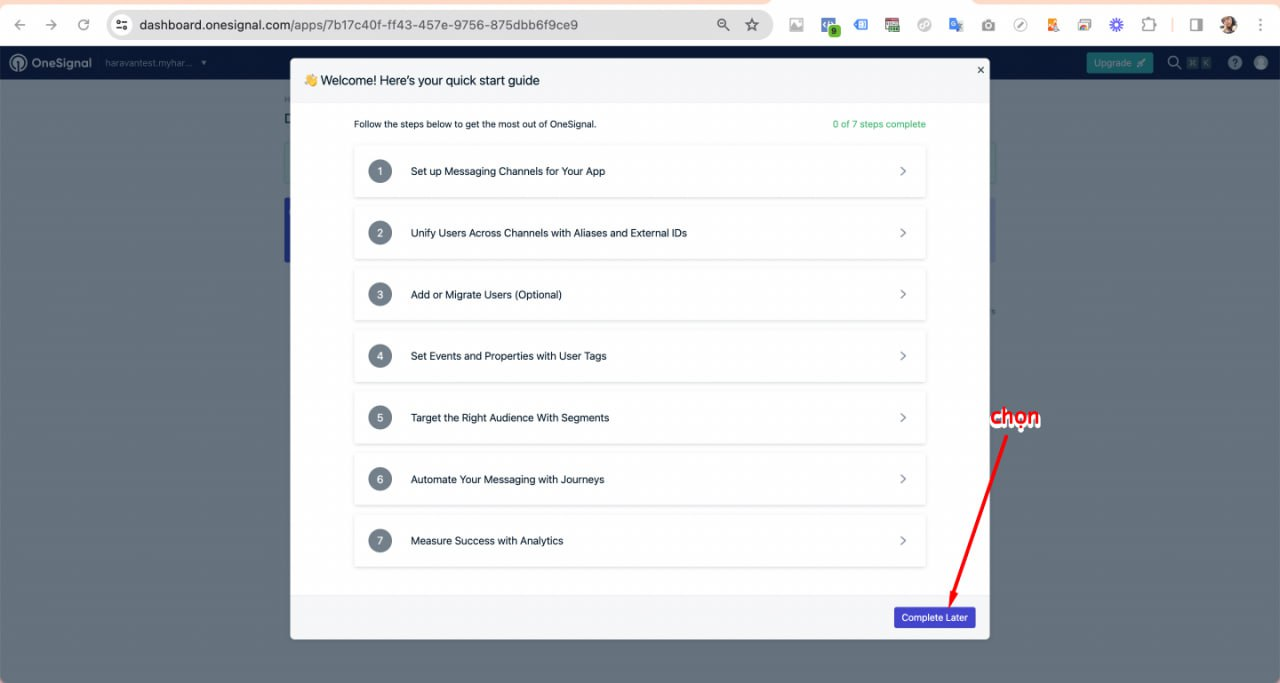Click the zoom magnifier icon in the address bar
The width and height of the screenshot is (1280, 683).
click(x=723, y=25)
